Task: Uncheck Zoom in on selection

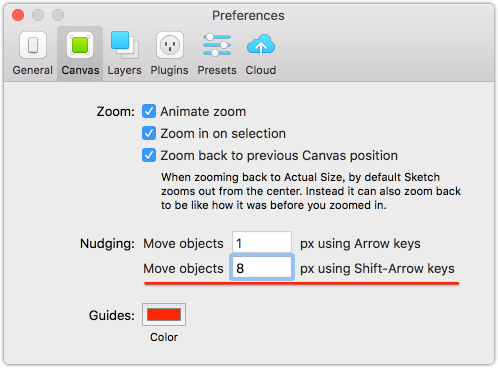Action: (x=149, y=133)
